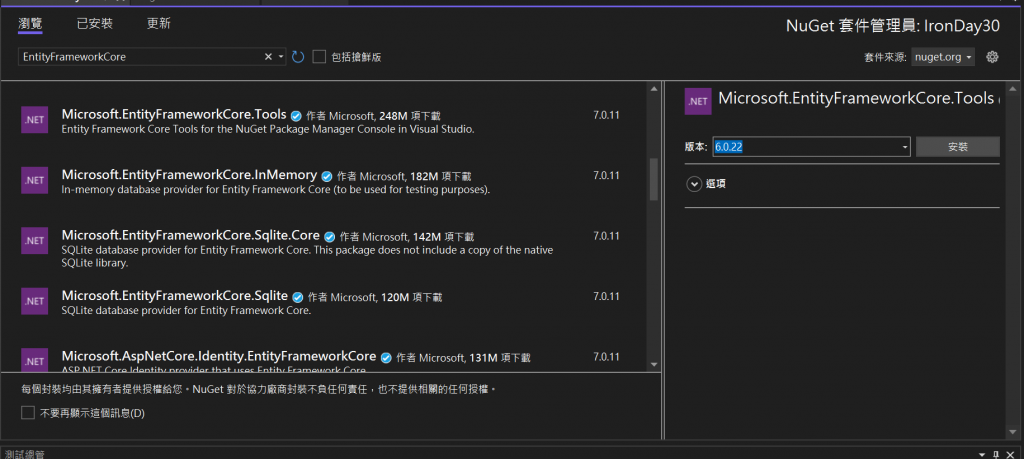Select Microsoft.EntityFrameworkCore.InMemory package name

coord(189,175)
